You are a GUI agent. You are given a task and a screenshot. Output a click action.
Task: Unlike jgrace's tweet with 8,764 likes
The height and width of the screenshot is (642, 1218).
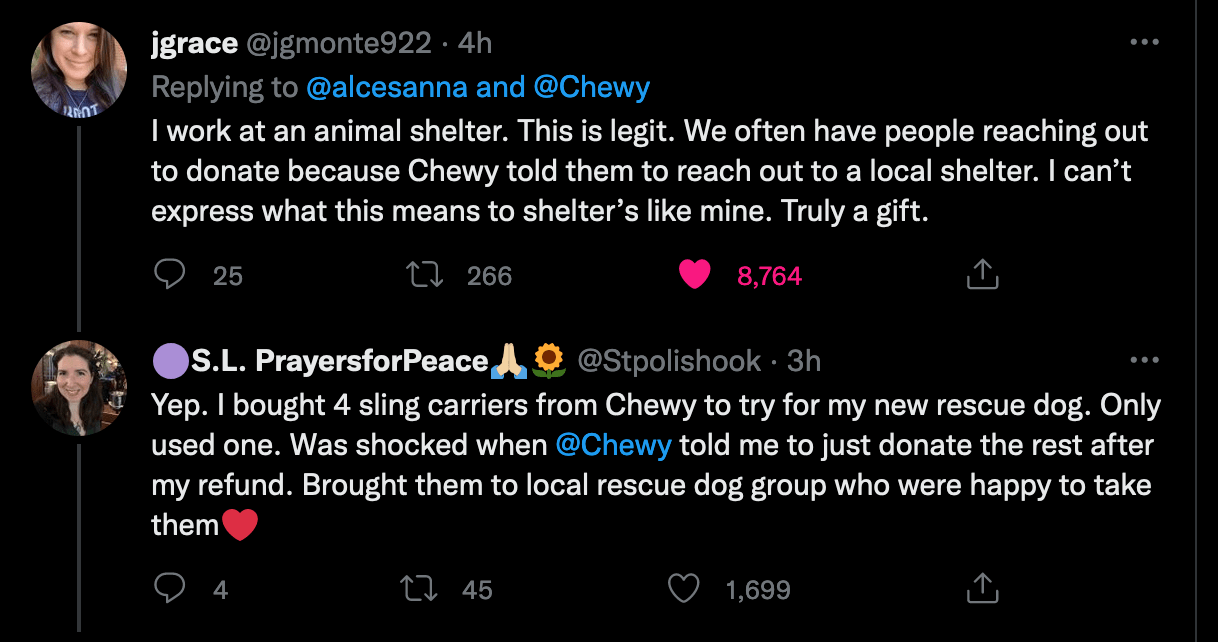[694, 275]
